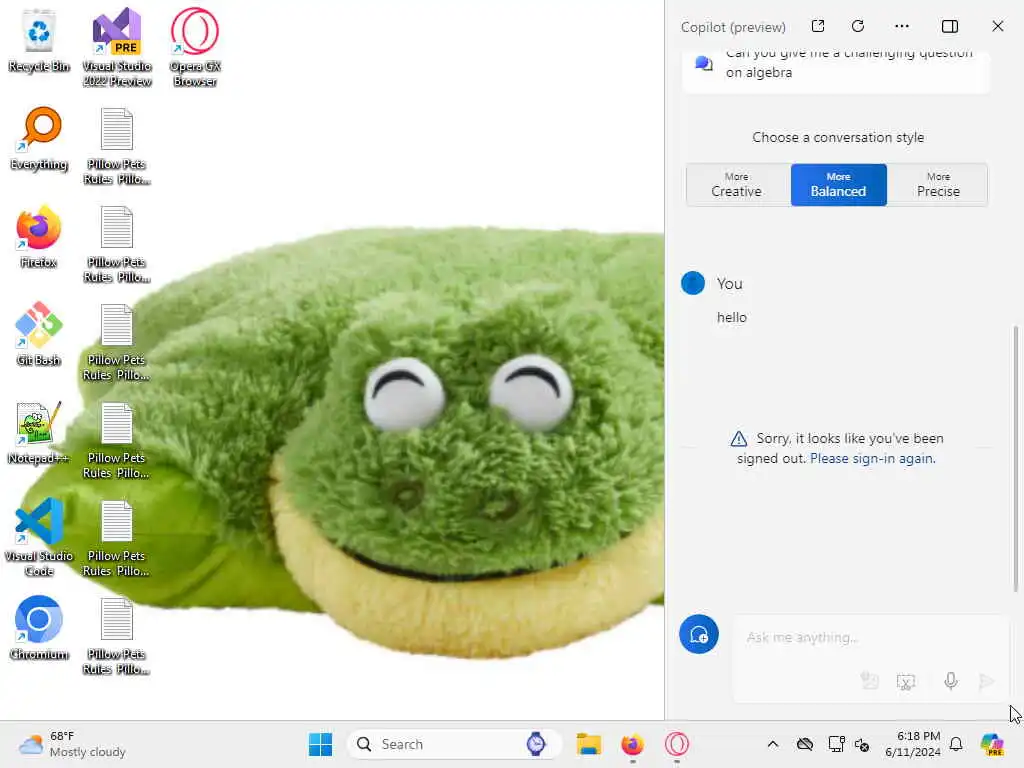Open the Windows Start menu
Screen dimensions: 1024x768
[x=320, y=744]
